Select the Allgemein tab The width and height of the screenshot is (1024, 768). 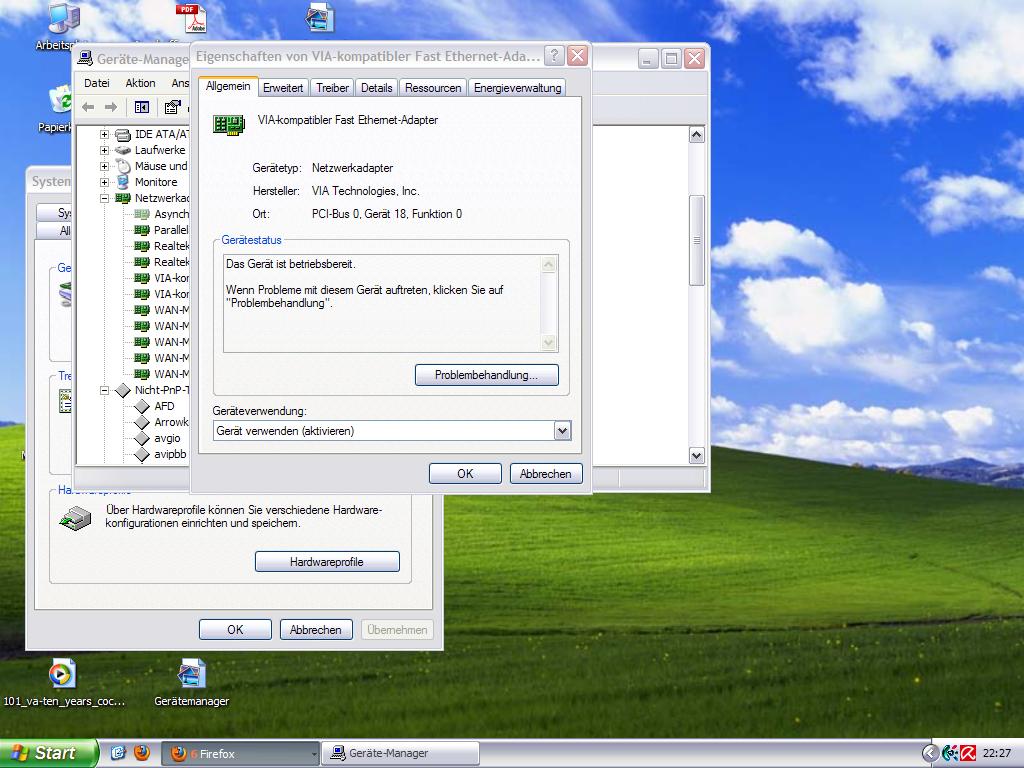pos(228,86)
